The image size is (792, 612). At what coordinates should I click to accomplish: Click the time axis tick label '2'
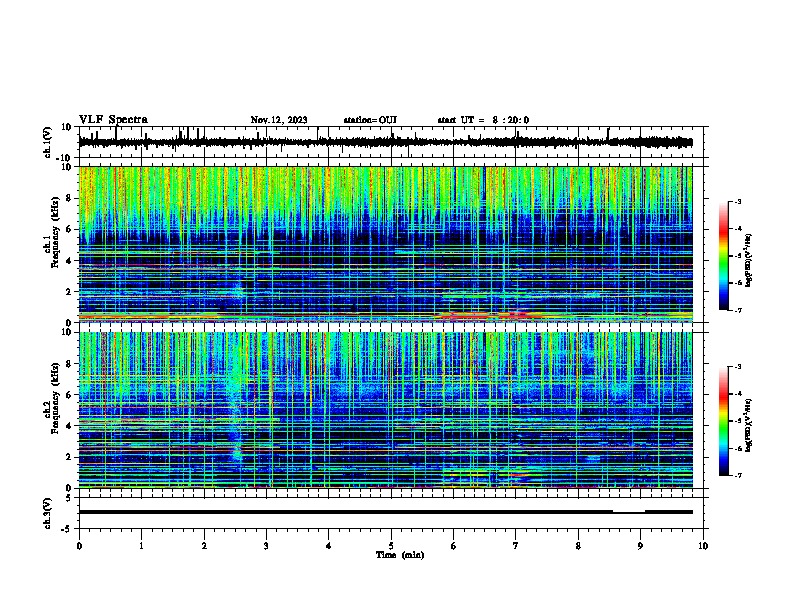click(x=204, y=546)
